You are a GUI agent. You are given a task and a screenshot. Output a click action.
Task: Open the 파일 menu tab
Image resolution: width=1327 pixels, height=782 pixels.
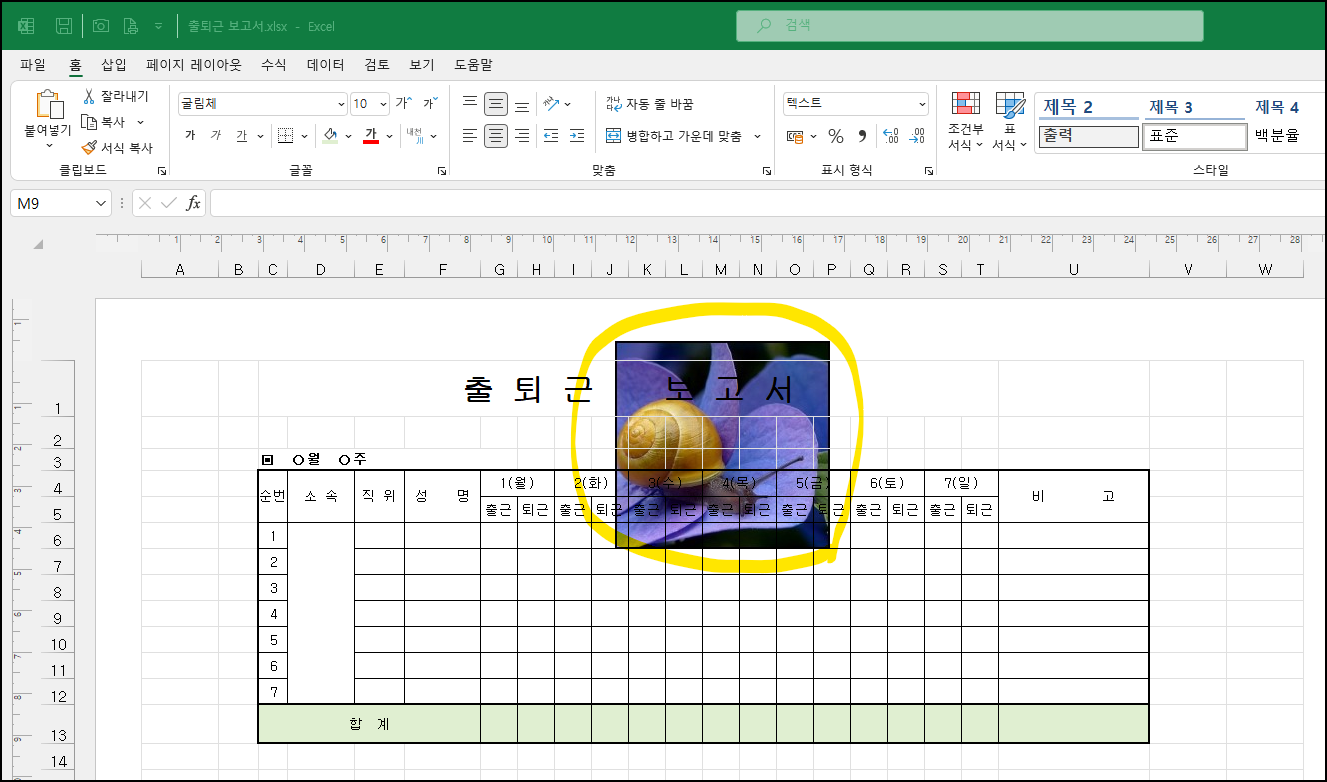(33, 65)
